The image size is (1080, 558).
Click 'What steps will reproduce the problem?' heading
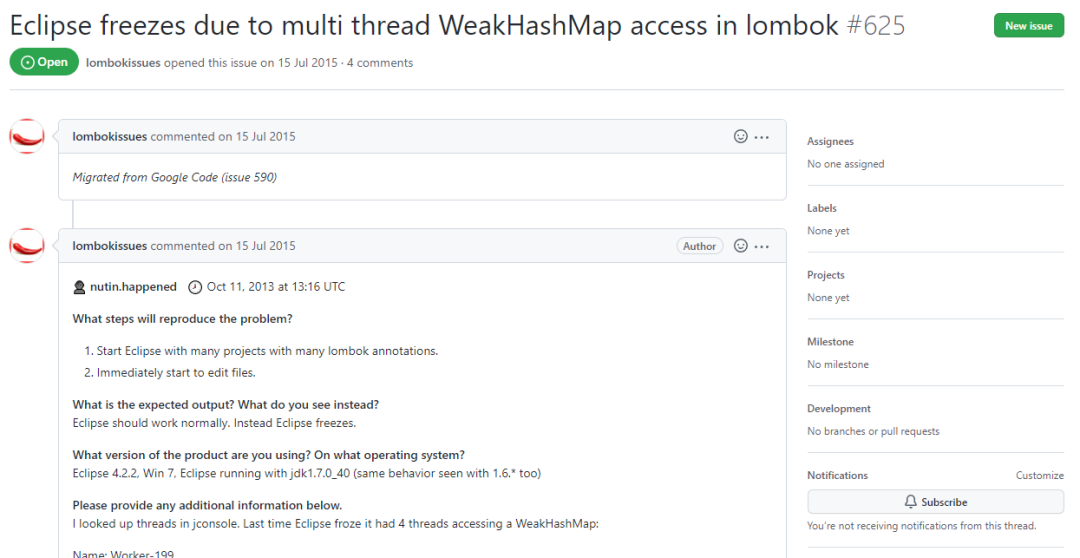click(x=183, y=319)
